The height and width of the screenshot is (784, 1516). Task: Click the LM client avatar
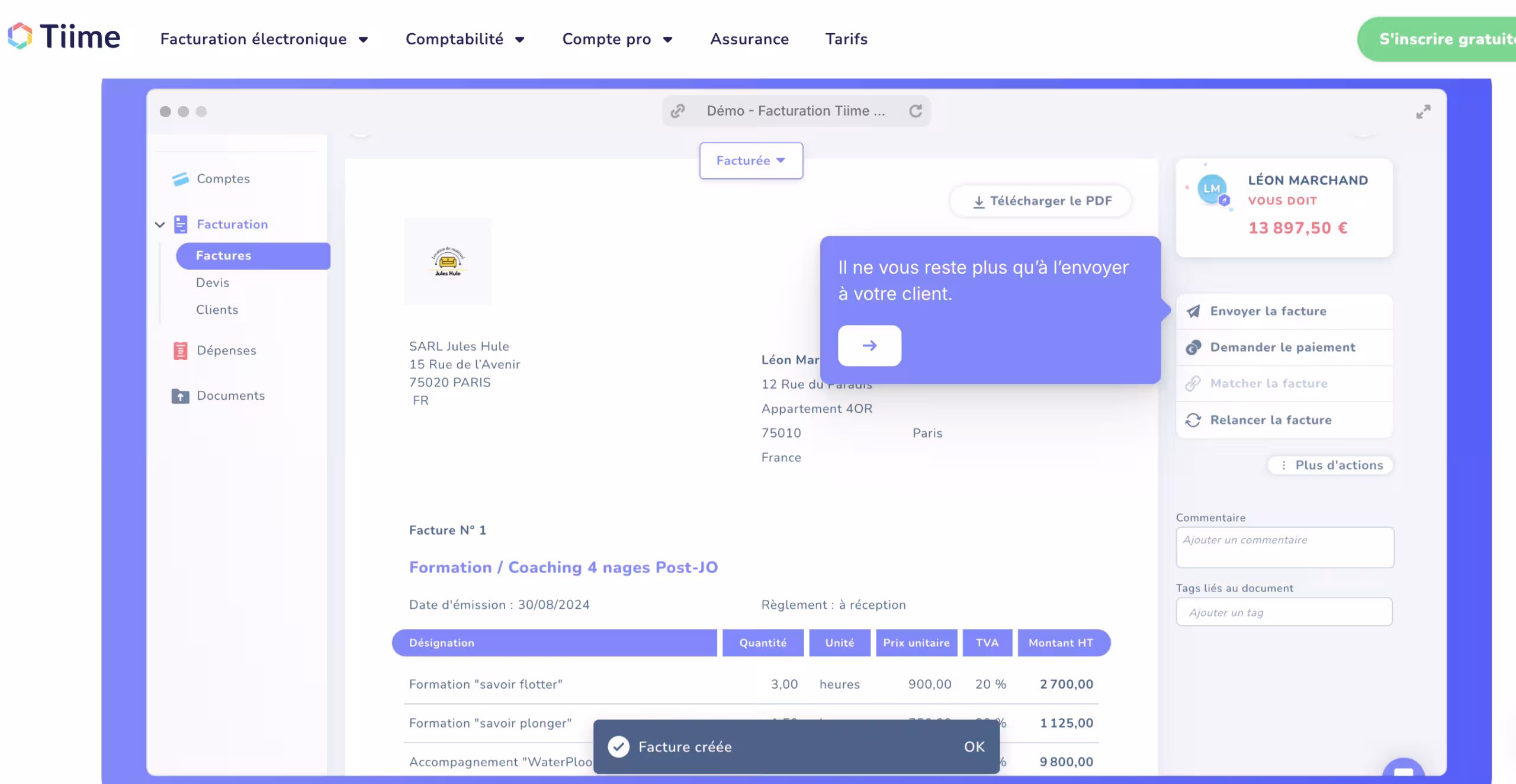point(1212,189)
